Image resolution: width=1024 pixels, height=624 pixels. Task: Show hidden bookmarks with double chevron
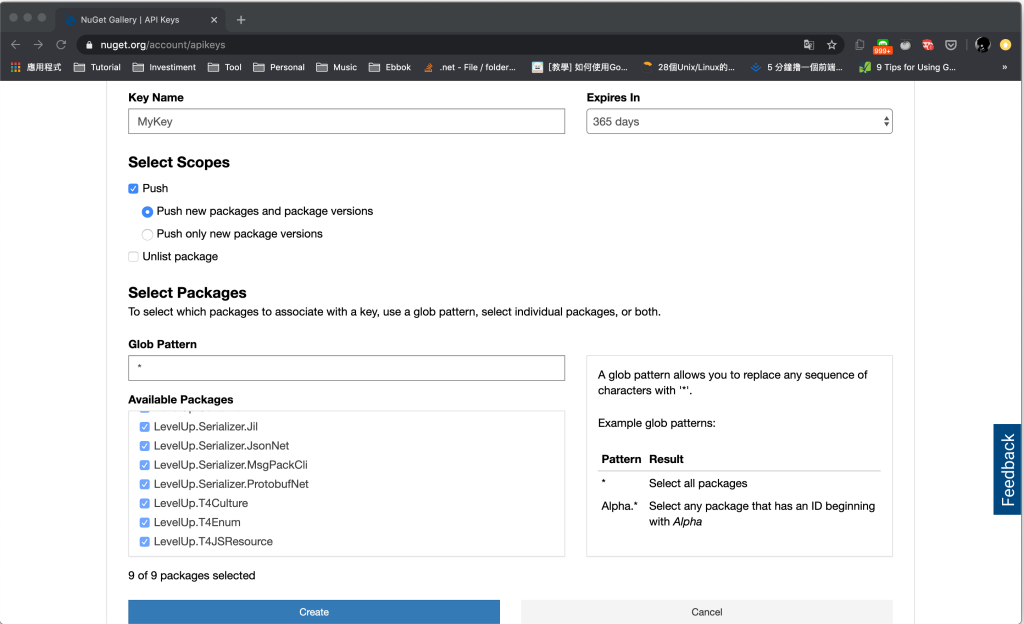[1004, 67]
